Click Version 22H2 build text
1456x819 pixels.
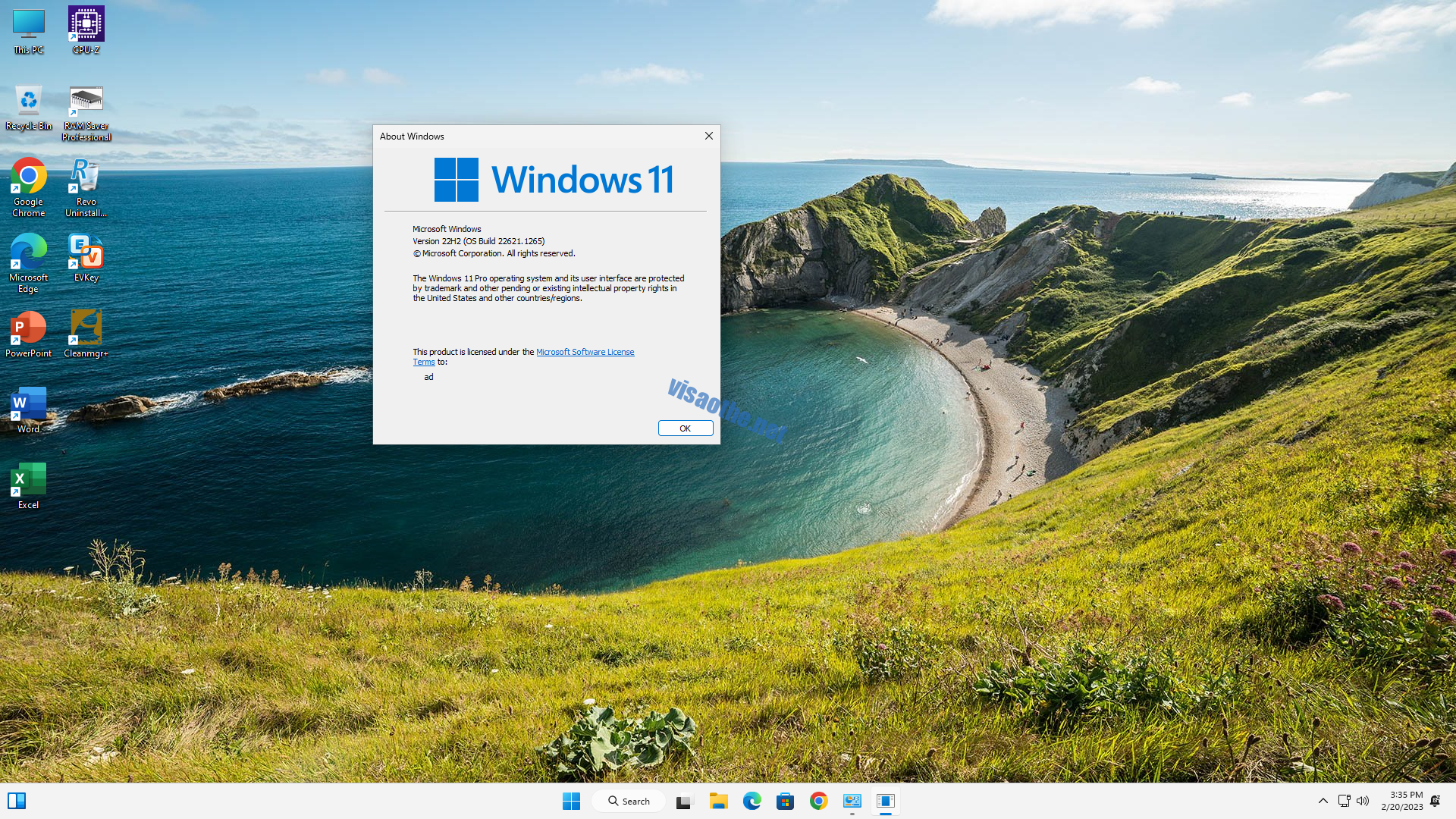[x=479, y=241]
